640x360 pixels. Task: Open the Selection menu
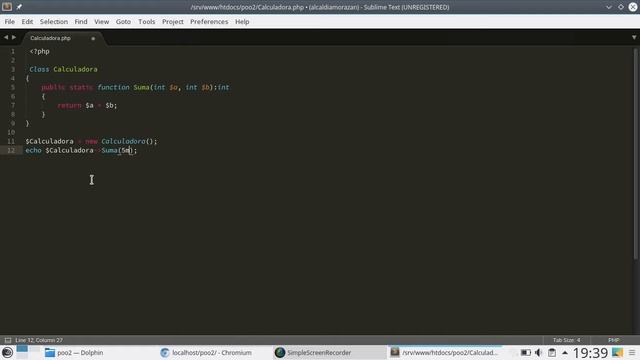click(54, 22)
